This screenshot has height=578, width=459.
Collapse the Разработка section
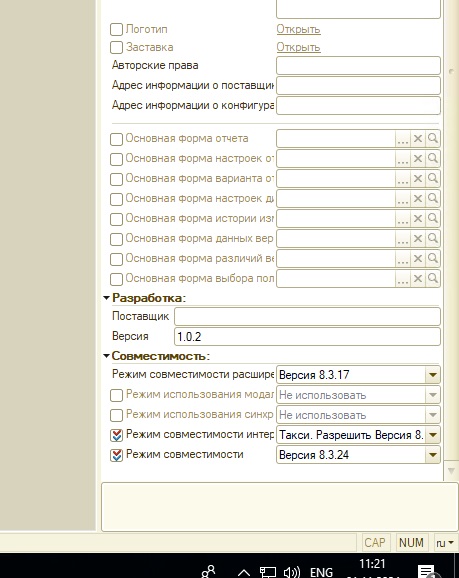point(107,298)
